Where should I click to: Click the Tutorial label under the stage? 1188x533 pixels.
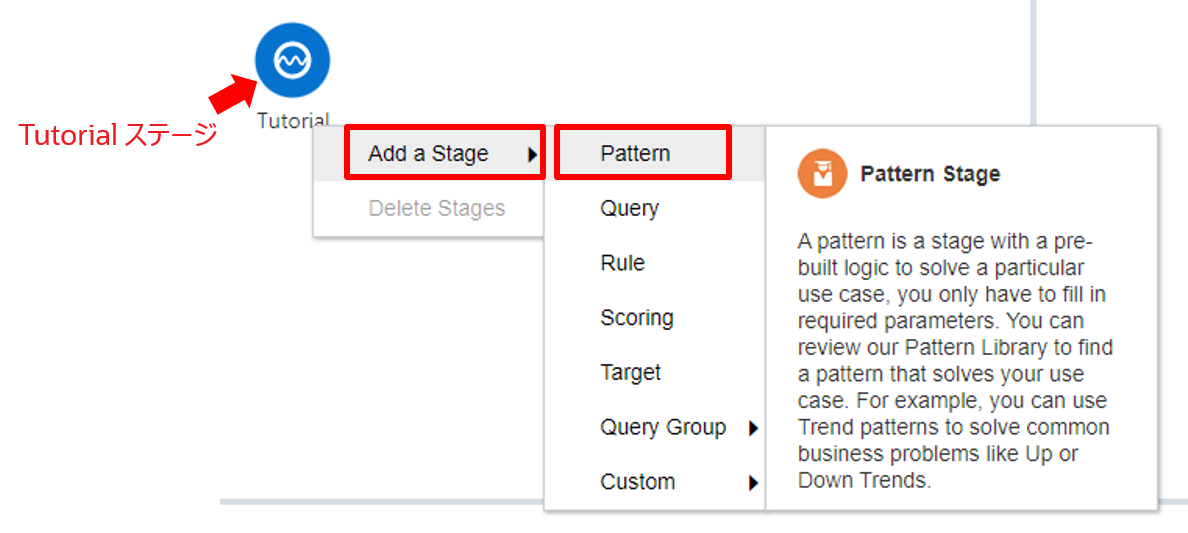[x=292, y=121]
